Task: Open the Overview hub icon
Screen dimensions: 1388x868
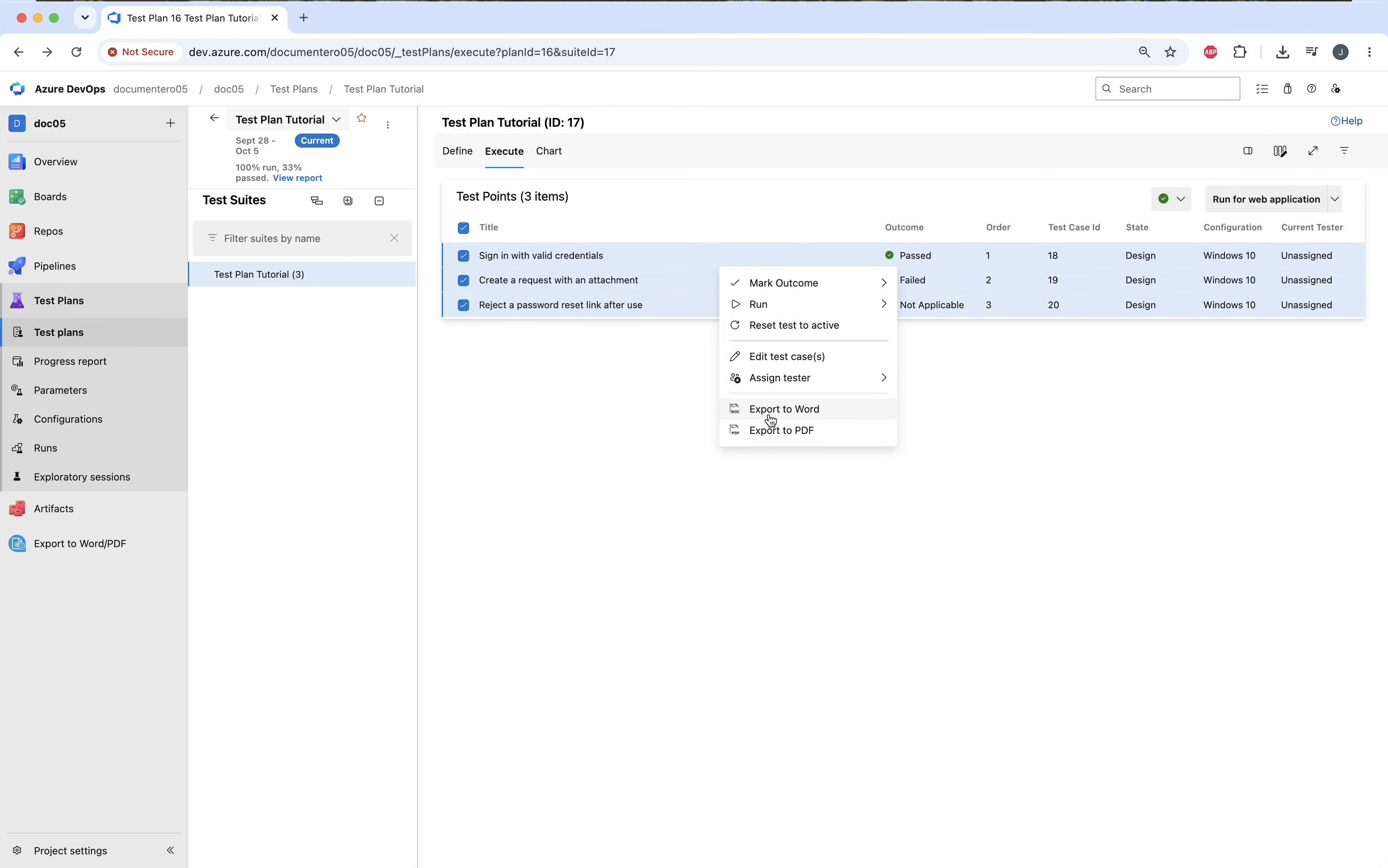Action: point(17,162)
